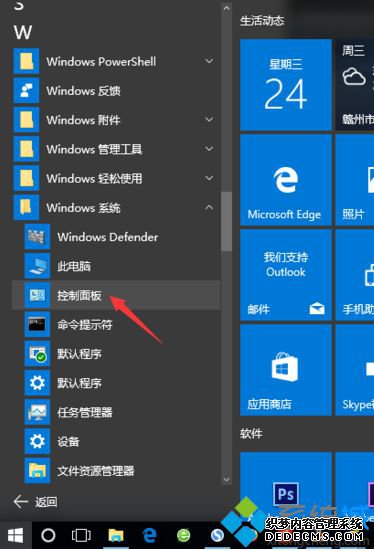Launch green e browser on taskbar
The width and height of the screenshot is (374, 551).
click(x=183, y=536)
